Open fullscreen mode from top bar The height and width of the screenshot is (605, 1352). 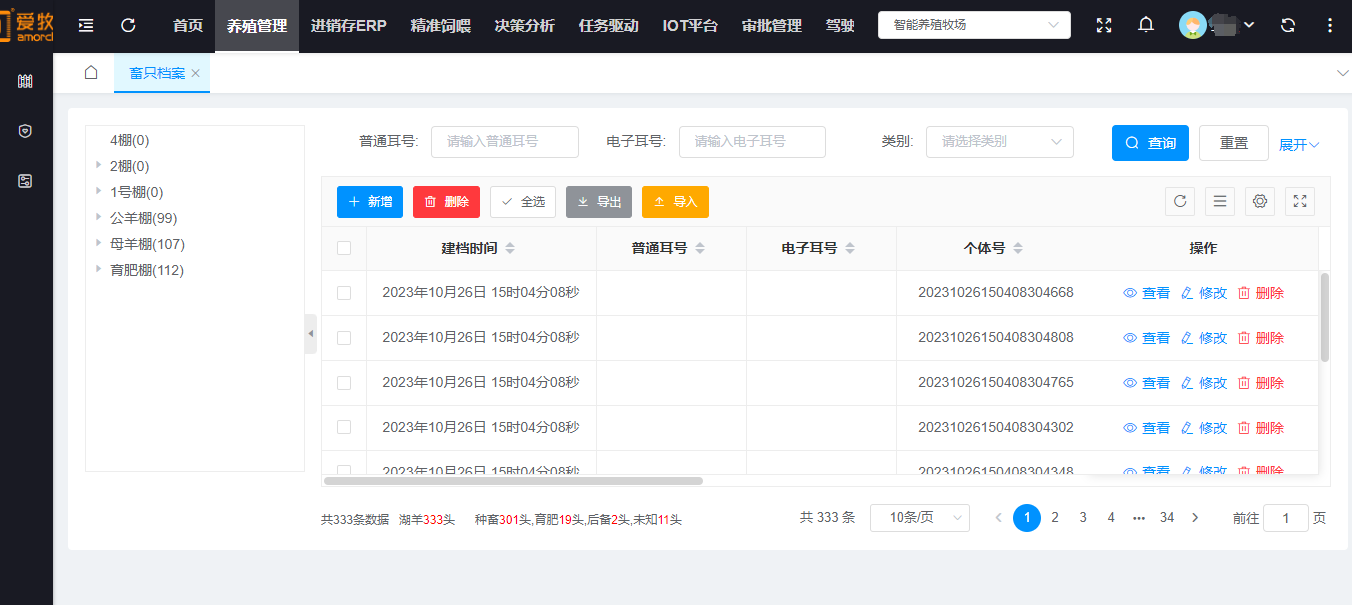[x=1104, y=26]
